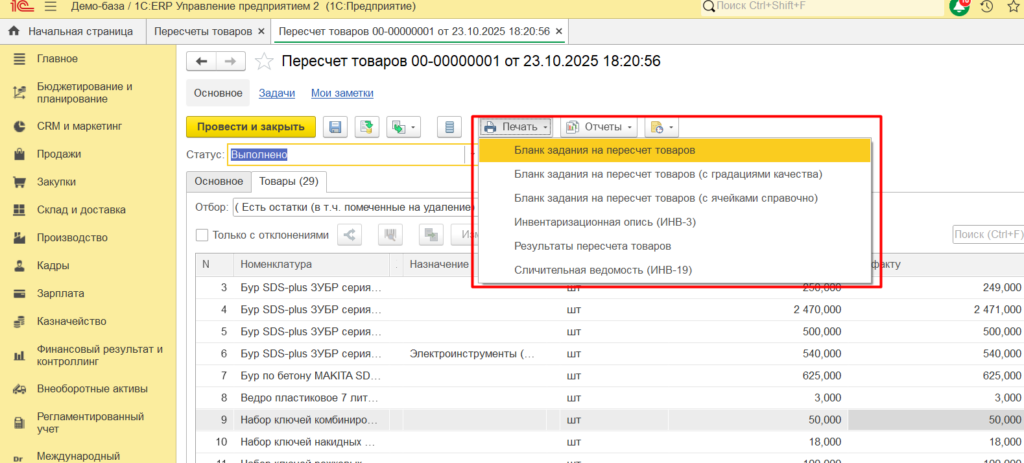
Task: Select Бланк задания на пересчет товаров
Action: click(x=675, y=150)
